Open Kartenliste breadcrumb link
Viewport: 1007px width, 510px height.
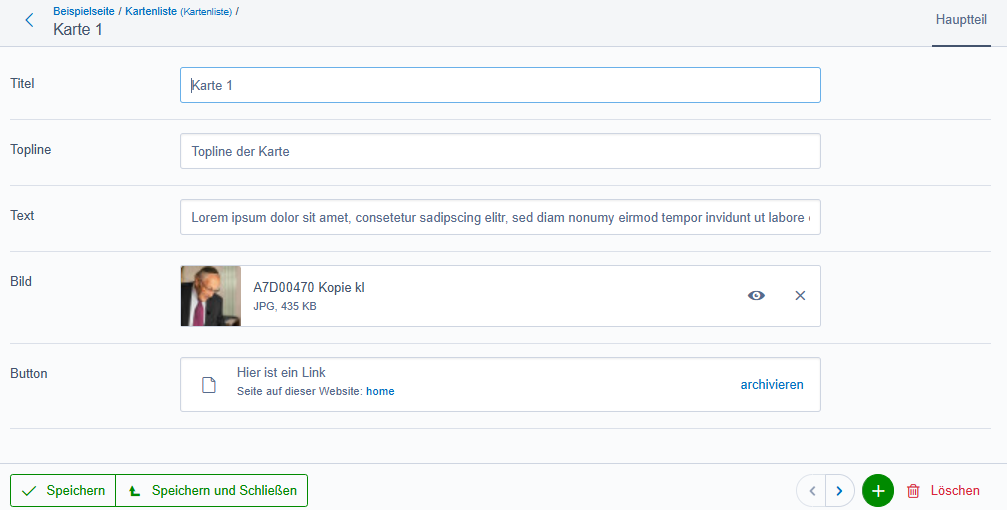[150, 11]
